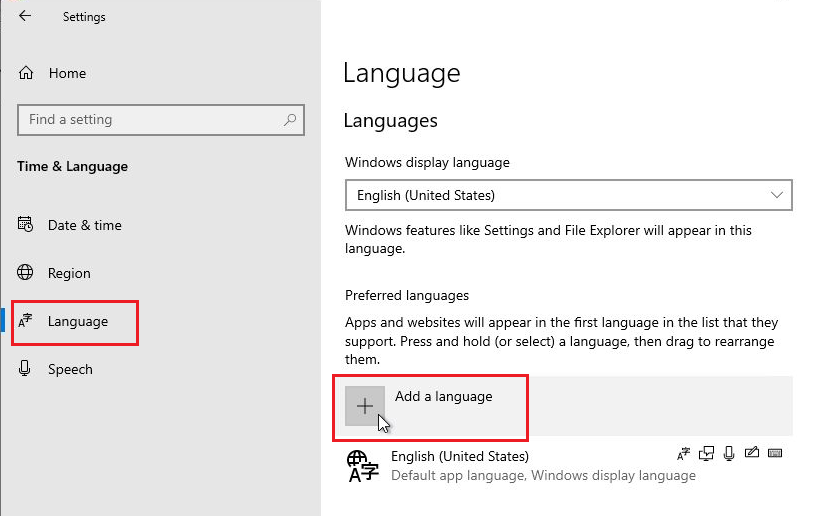
Task: Click the Home house icon
Action: [26, 72]
